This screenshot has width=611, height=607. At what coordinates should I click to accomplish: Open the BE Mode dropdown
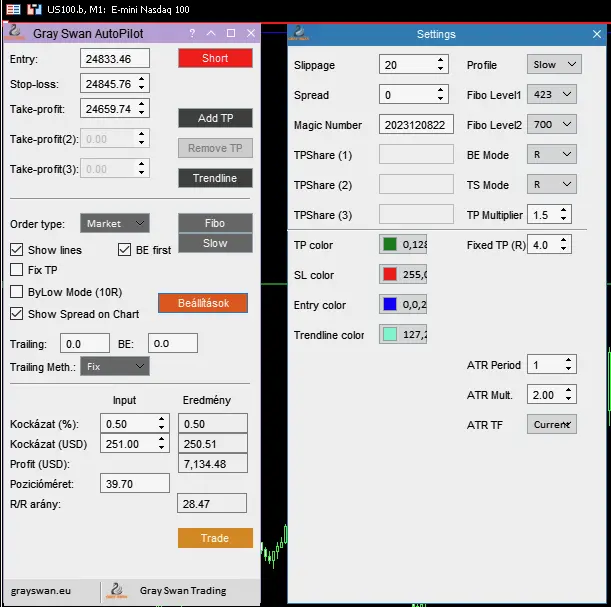coord(552,155)
